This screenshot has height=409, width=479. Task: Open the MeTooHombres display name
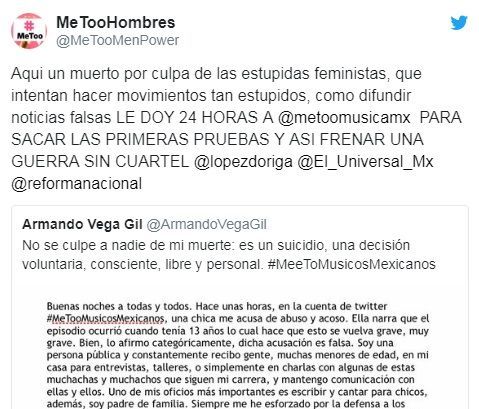coord(115,23)
